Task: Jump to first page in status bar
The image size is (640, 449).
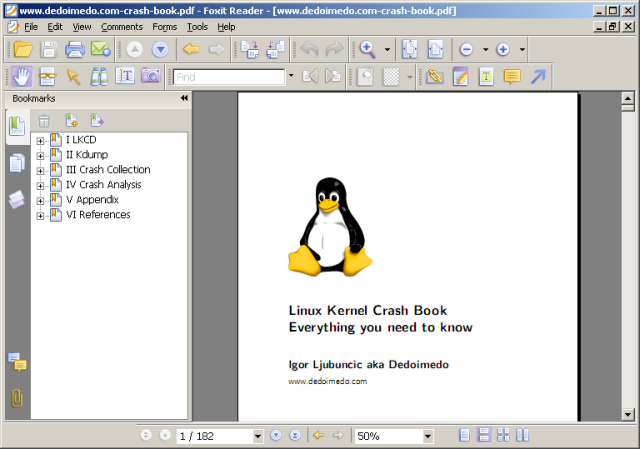Action: coord(146,435)
